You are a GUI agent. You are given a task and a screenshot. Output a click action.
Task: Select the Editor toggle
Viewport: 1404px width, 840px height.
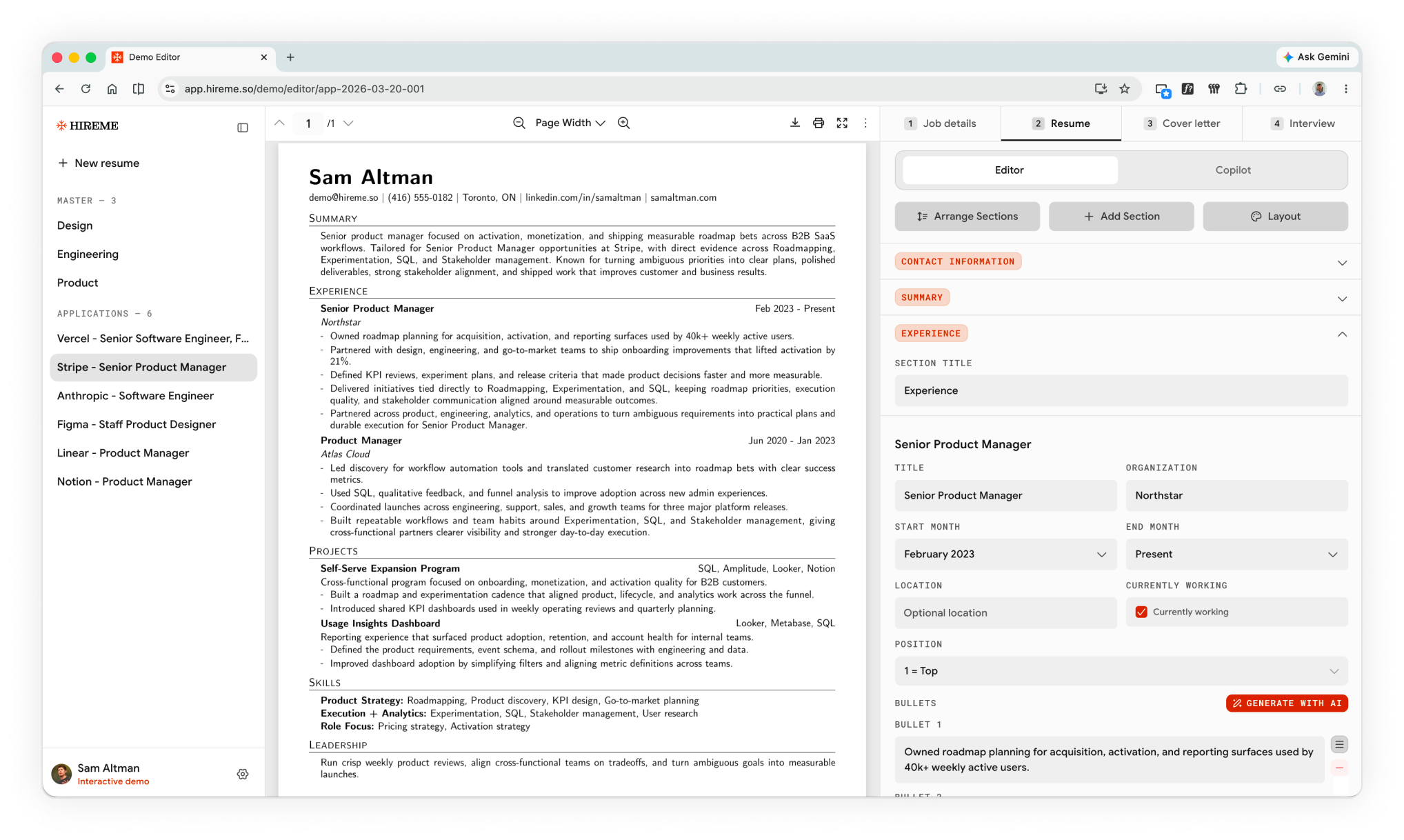[x=1010, y=170]
